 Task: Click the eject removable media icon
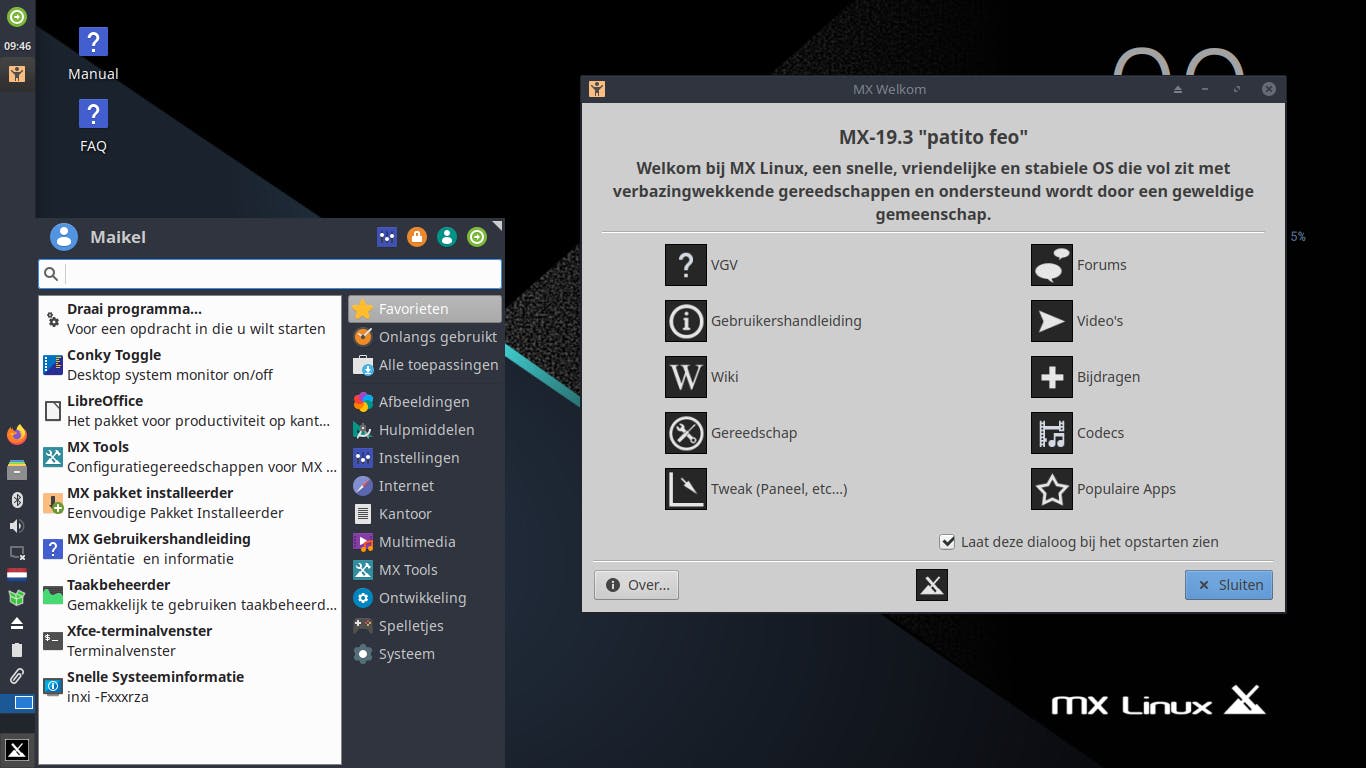click(x=17, y=624)
